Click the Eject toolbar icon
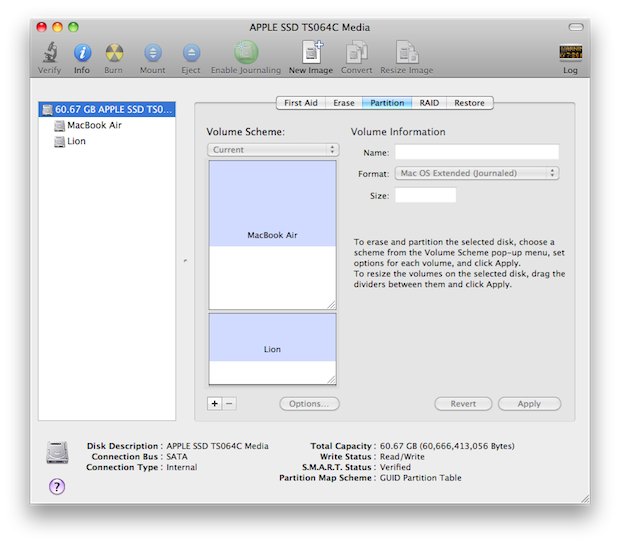This screenshot has height=545, width=620. pyautogui.click(x=191, y=53)
